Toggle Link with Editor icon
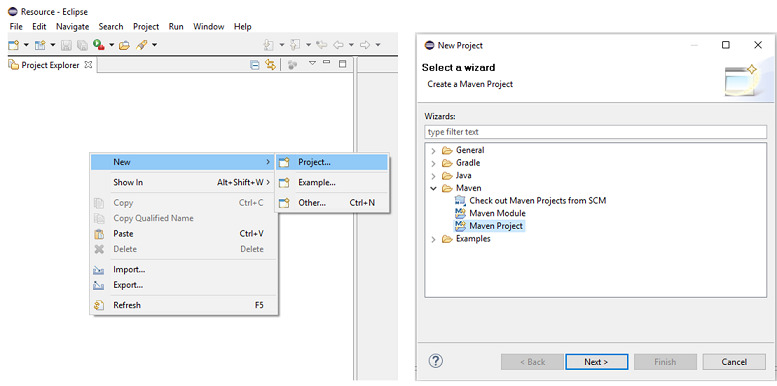Screen dimensions: 777x386 [x=270, y=65]
